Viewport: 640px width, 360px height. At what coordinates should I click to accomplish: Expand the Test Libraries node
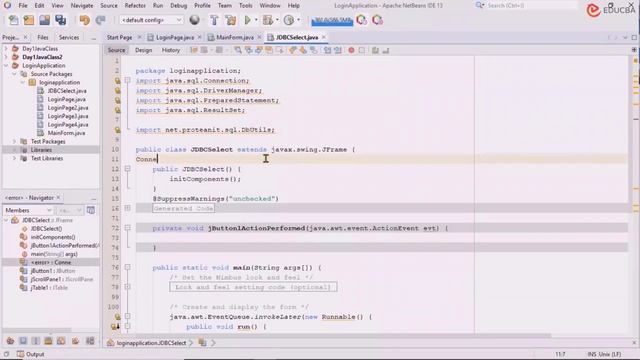(x=14, y=158)
